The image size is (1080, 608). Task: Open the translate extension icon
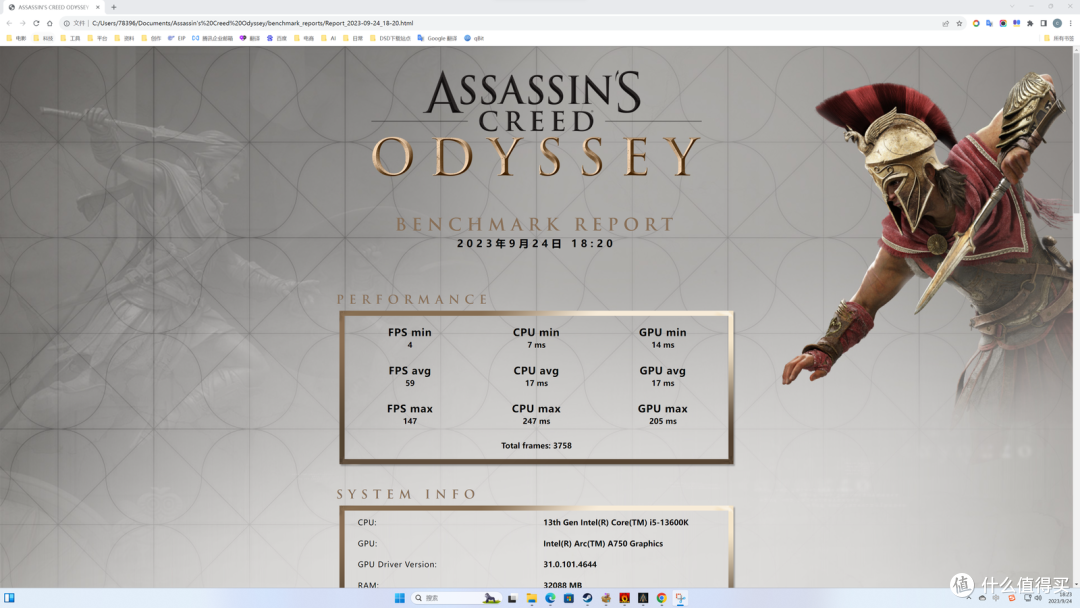[x=989, y=23]
